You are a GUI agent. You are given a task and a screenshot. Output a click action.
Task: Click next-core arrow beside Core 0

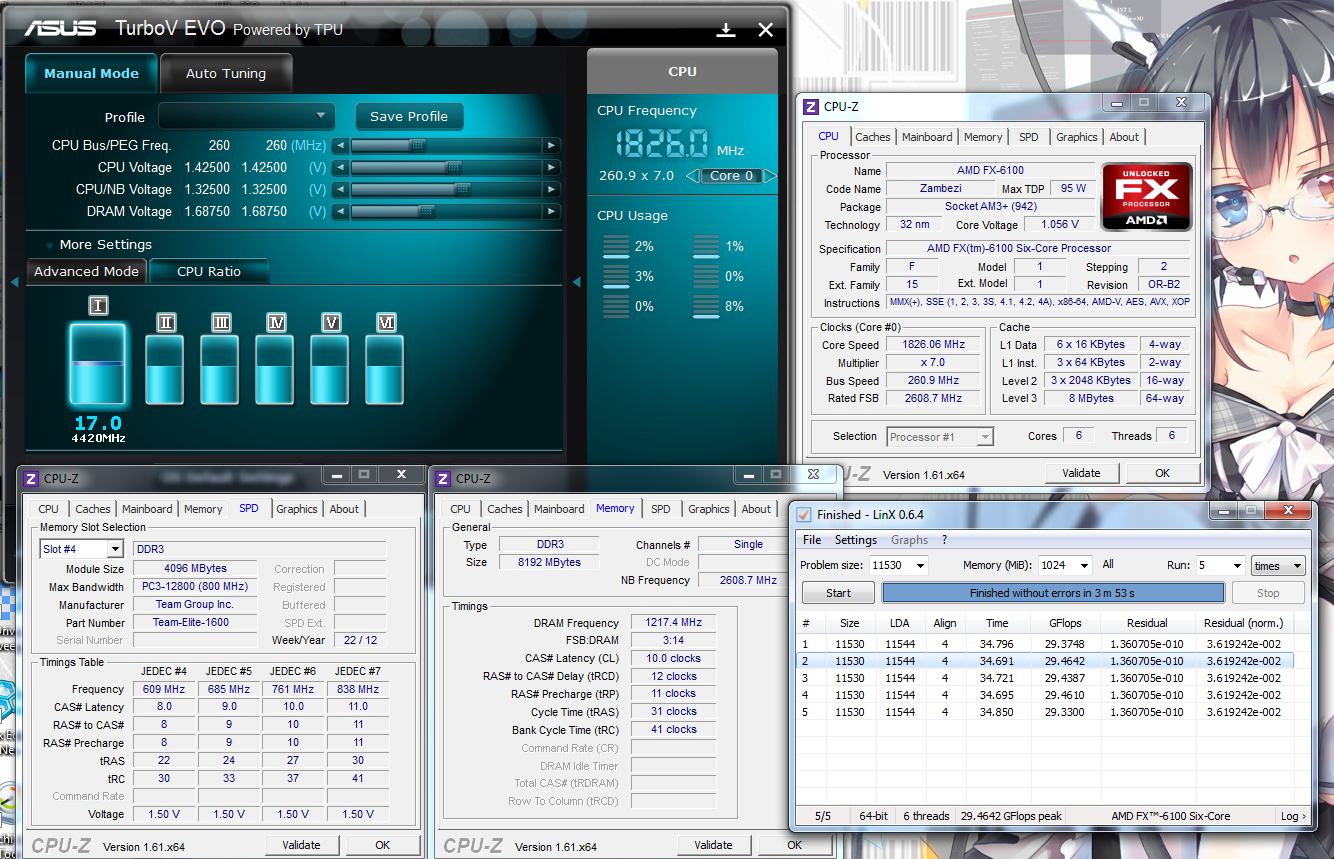coord(770,176)
